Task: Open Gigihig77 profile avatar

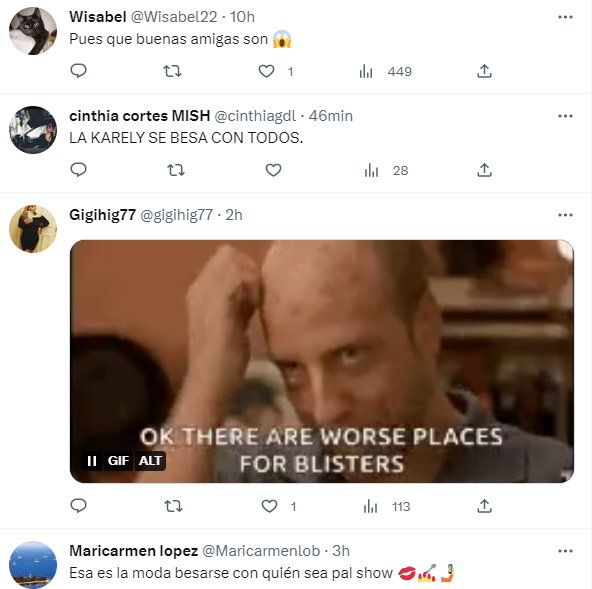Action: click(x=33, y=229)
